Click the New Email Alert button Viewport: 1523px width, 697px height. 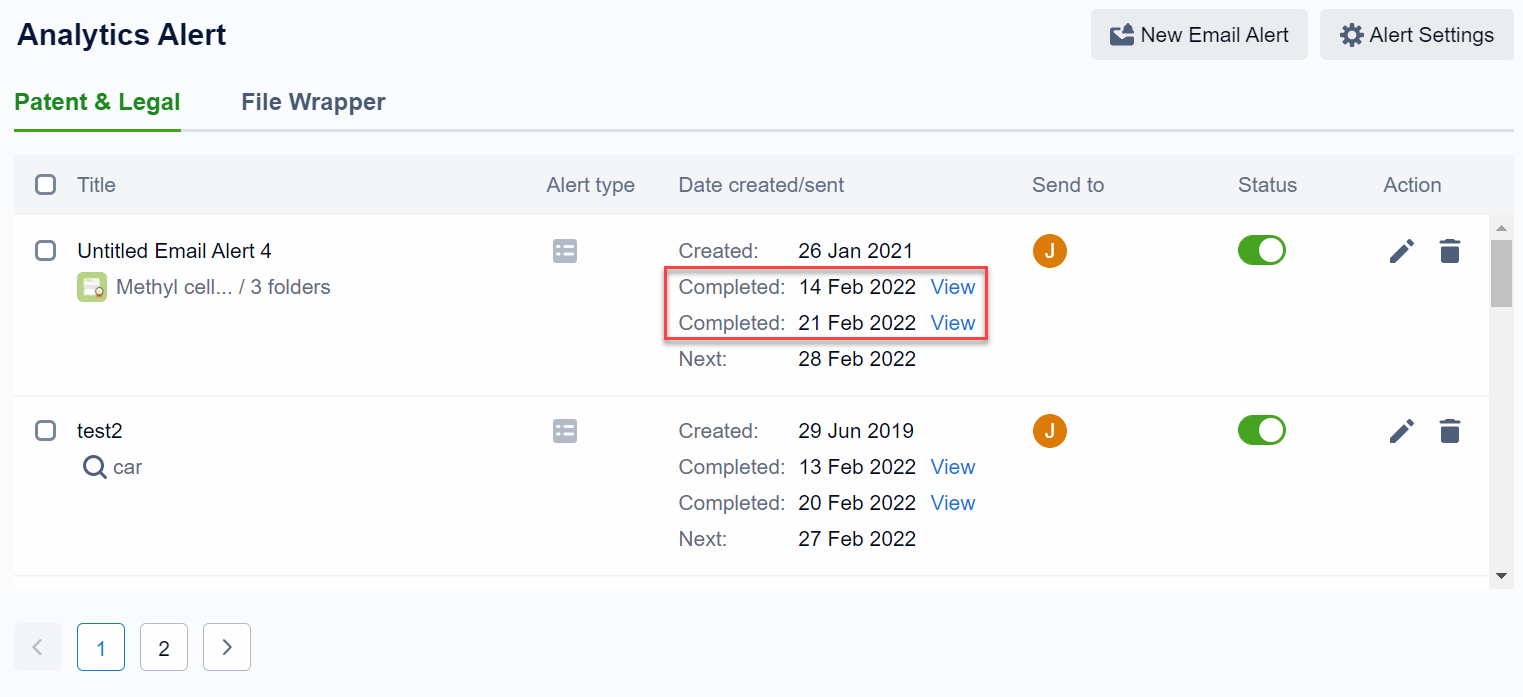[1198, 35]
